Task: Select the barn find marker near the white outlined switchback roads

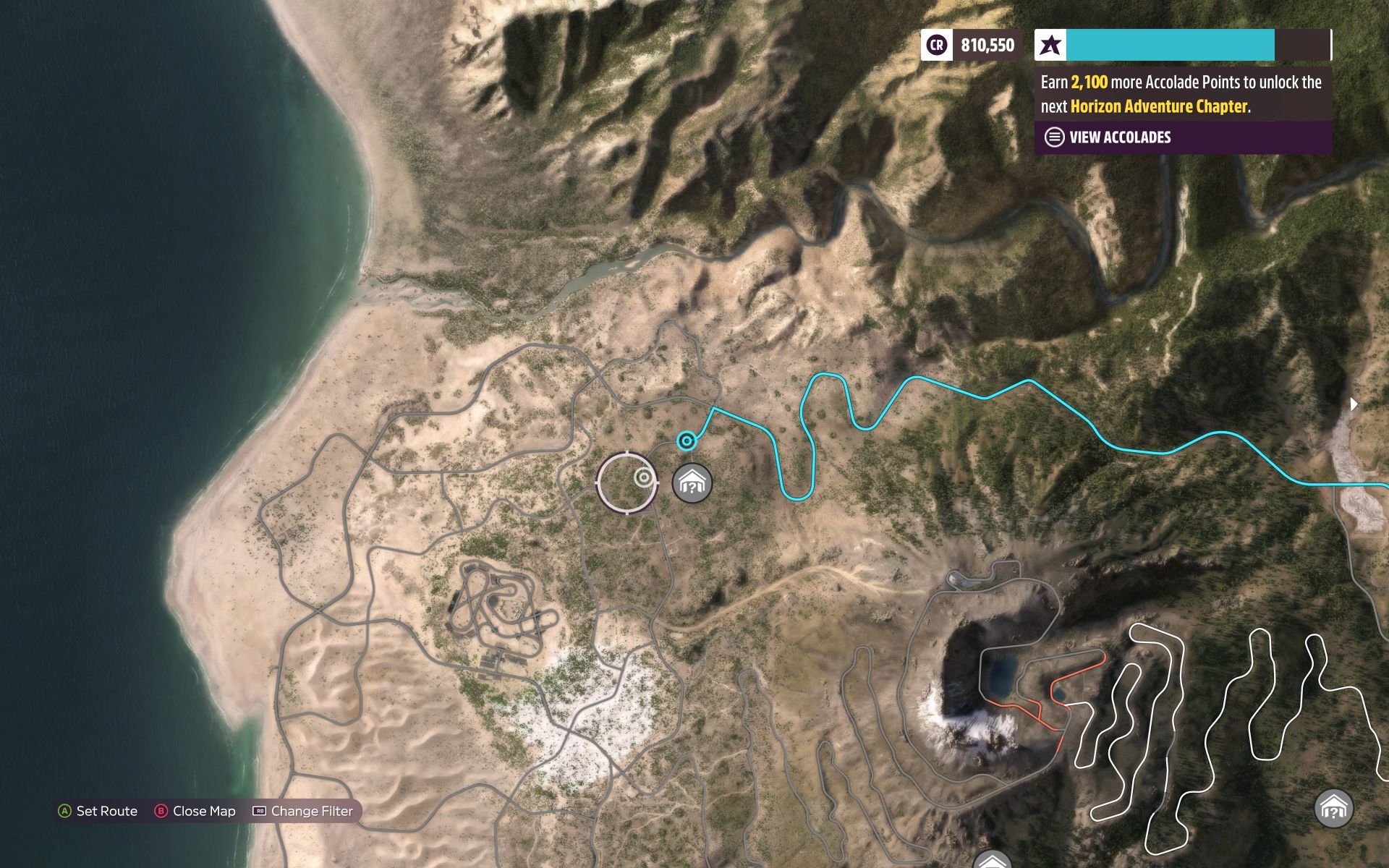Action: point(1333,808)
